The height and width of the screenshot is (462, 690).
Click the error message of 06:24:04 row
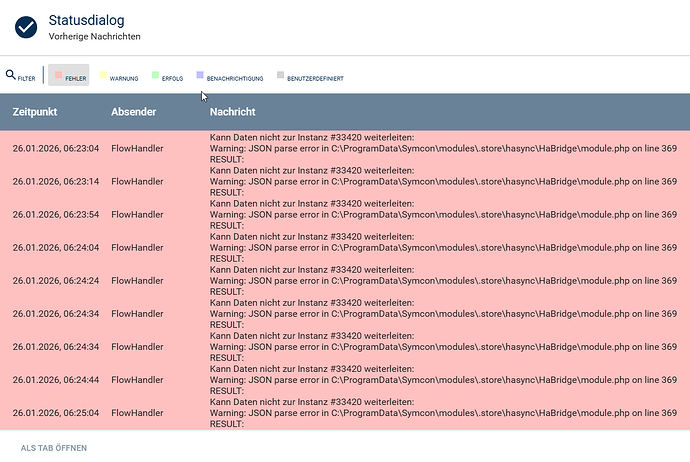pos(443,247)
